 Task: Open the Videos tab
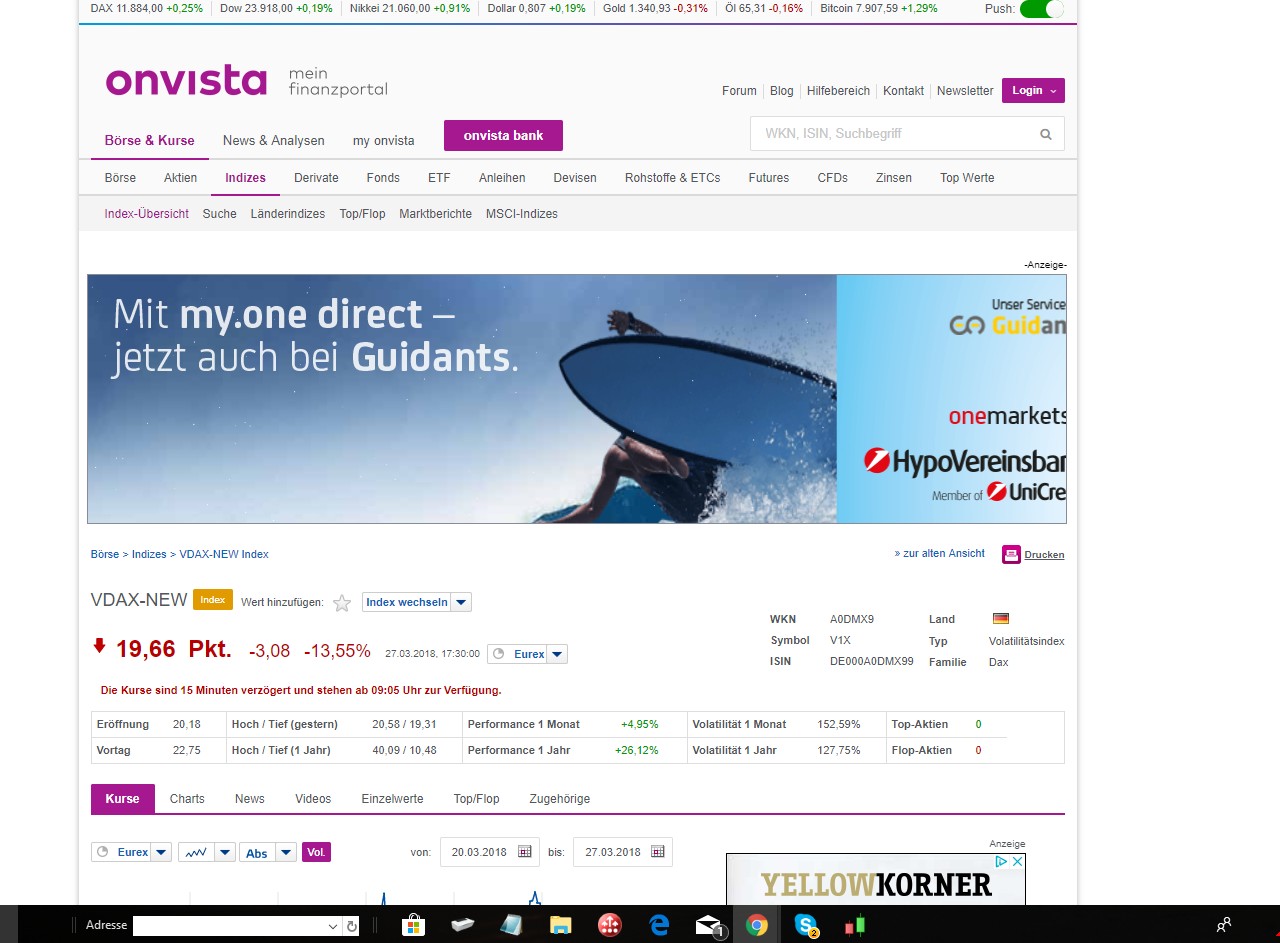pyautogui.click(x=313, y=799)
